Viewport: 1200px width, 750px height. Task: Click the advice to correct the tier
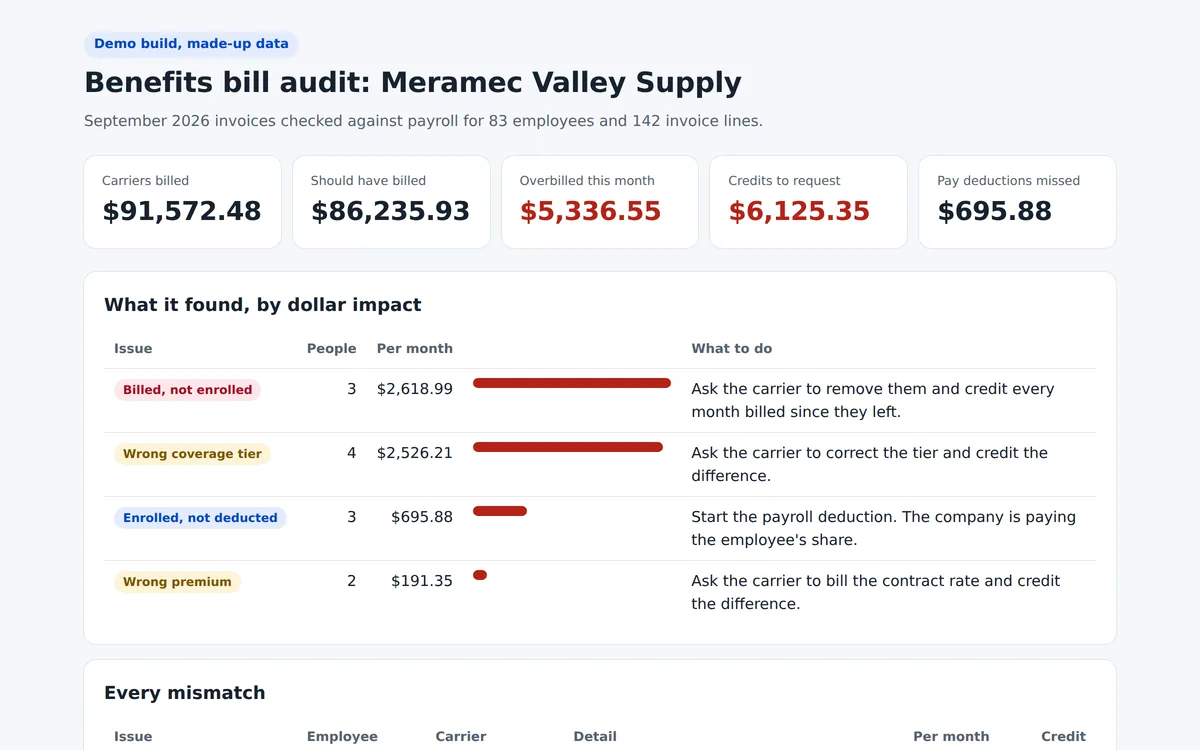(870, 464)
